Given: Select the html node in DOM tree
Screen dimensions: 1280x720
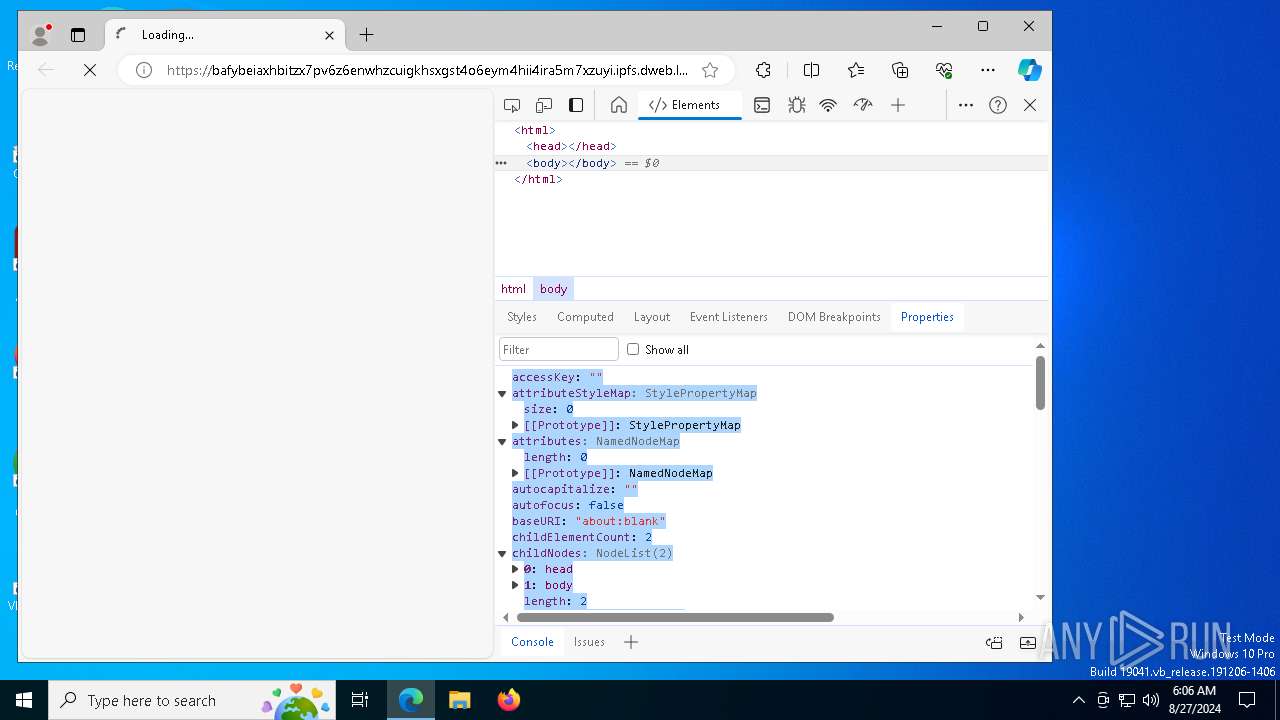Looking at the screenshot, I should [x=535, y=131].
